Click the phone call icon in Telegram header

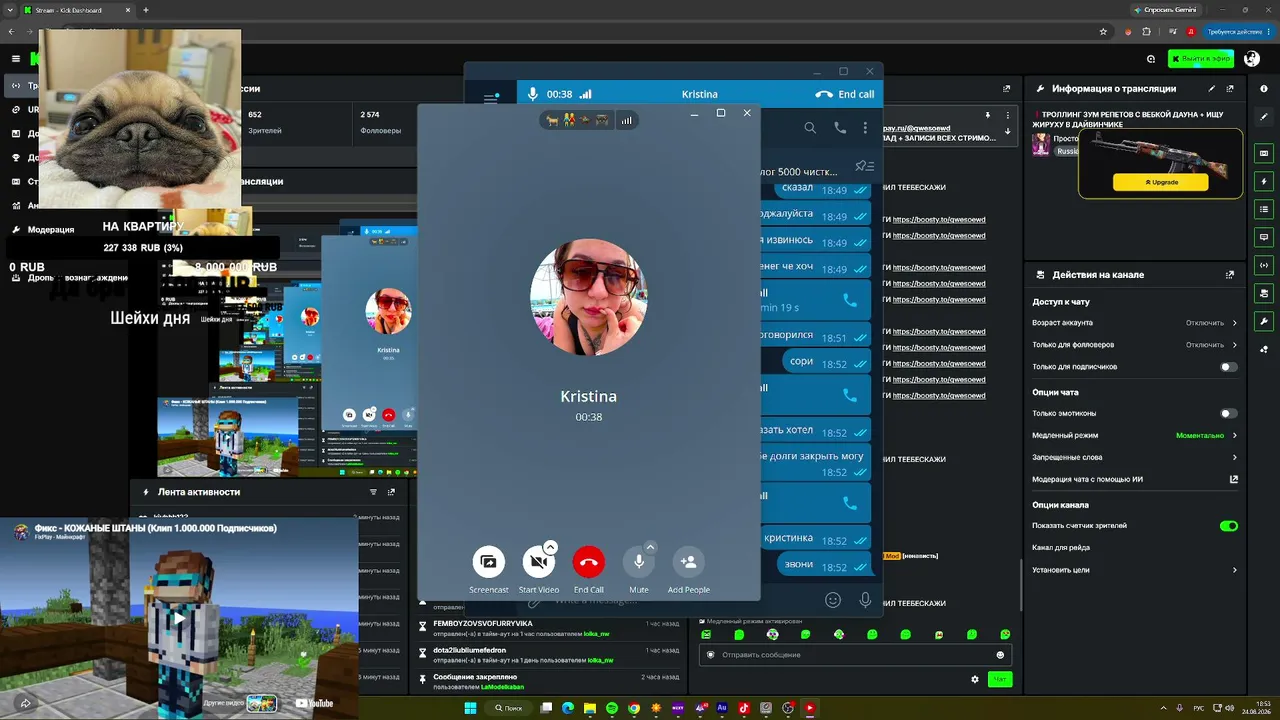pyautogui.click(x=840, y=128)
